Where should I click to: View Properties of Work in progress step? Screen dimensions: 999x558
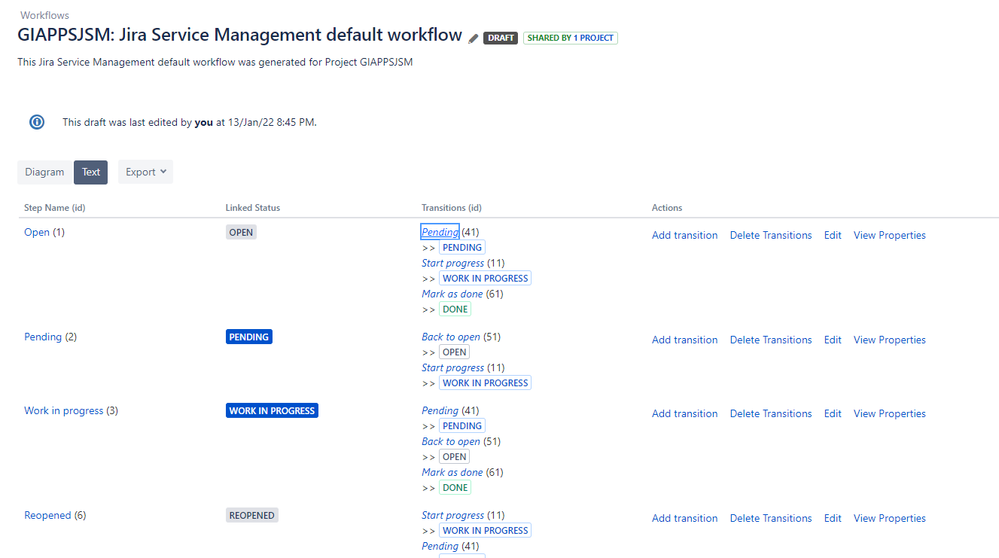[x=889, y=413]
